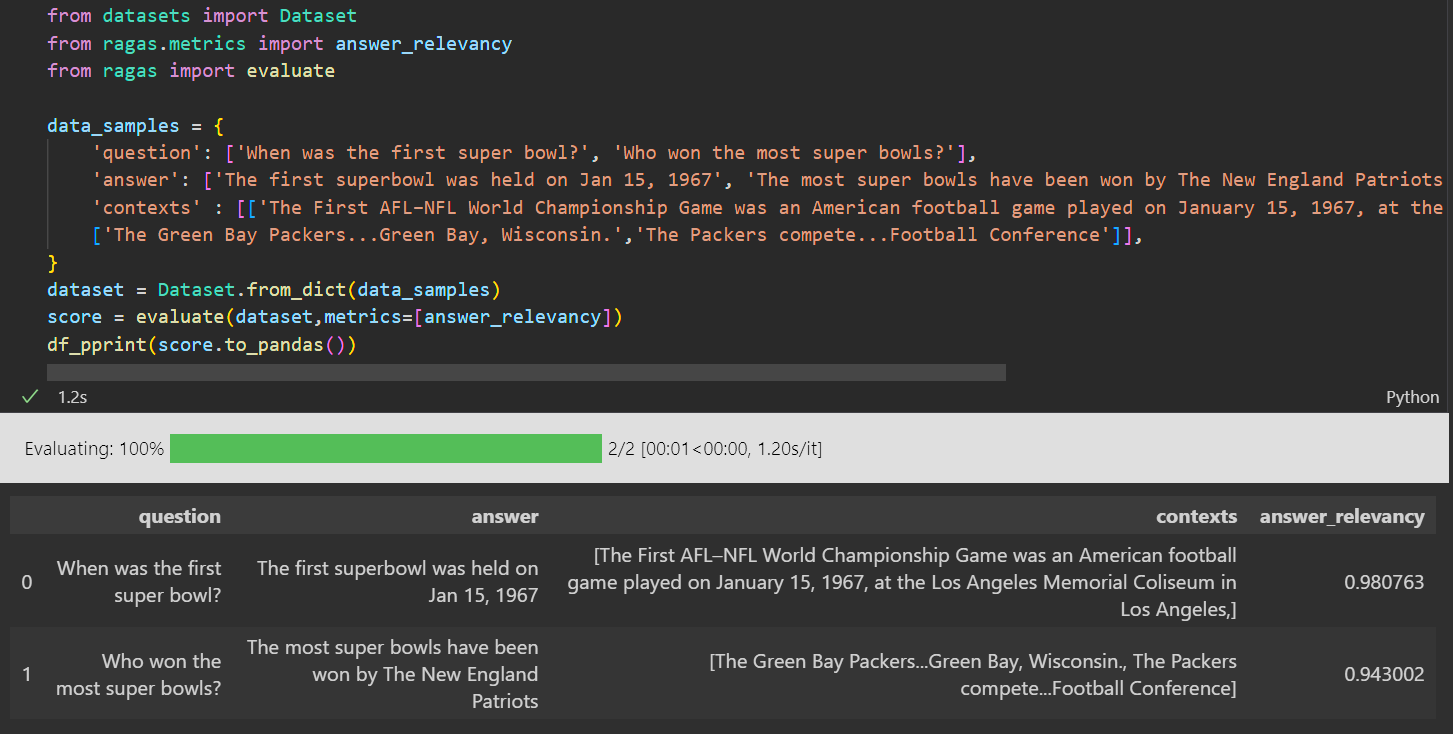This screenshot has height=734, width=1453.
Task: Click row index 1 in output table
Action: (x=27, y=674)
